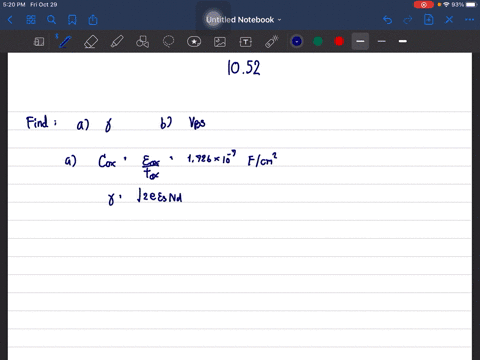Tap the handwritten 10.52 heading
This screenshot has height=360, width=480.
pyautogui.click(x=244, y=68)
